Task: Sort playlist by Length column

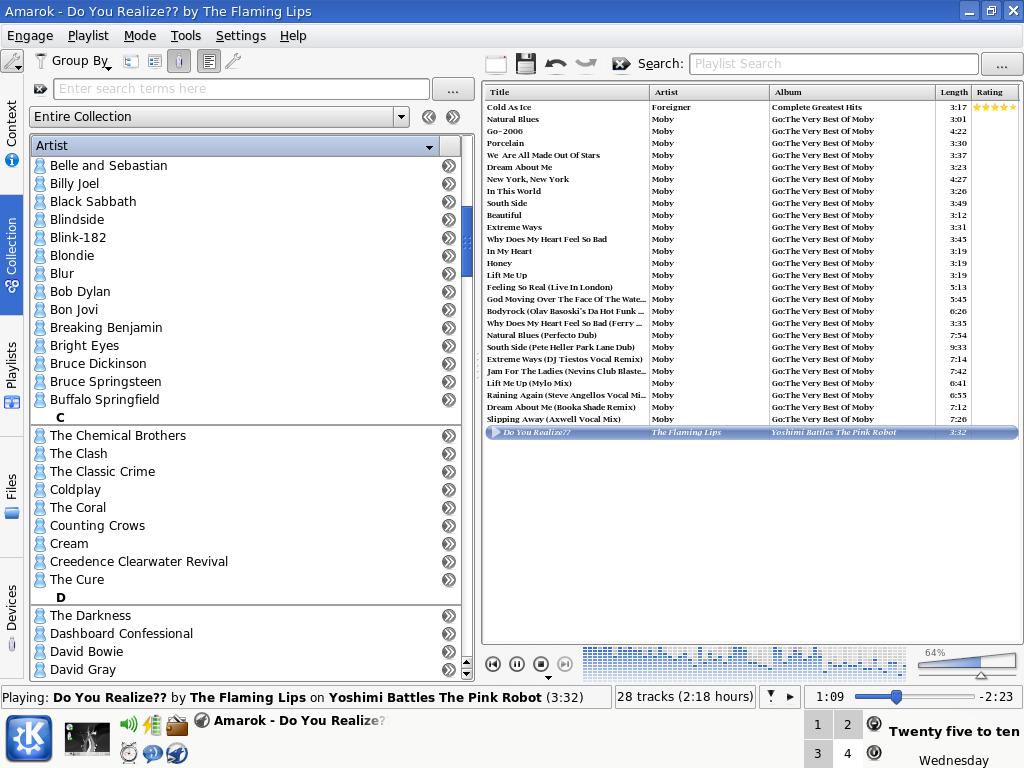Action: click(953, 92)
